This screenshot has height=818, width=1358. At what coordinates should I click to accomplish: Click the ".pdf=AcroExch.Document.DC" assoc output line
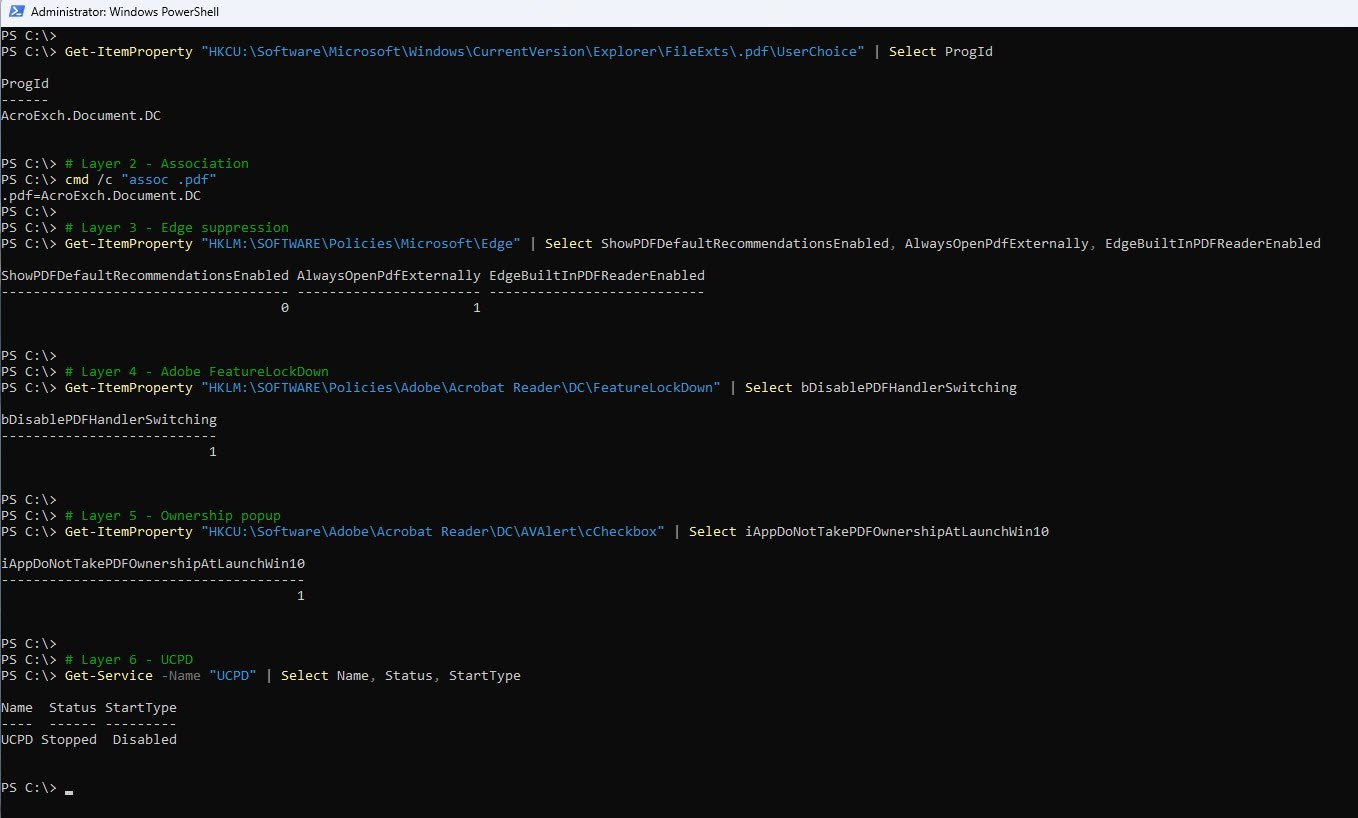(x=101, y=195)
